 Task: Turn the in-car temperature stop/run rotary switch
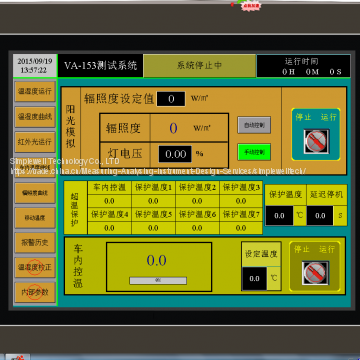(315, 273)
